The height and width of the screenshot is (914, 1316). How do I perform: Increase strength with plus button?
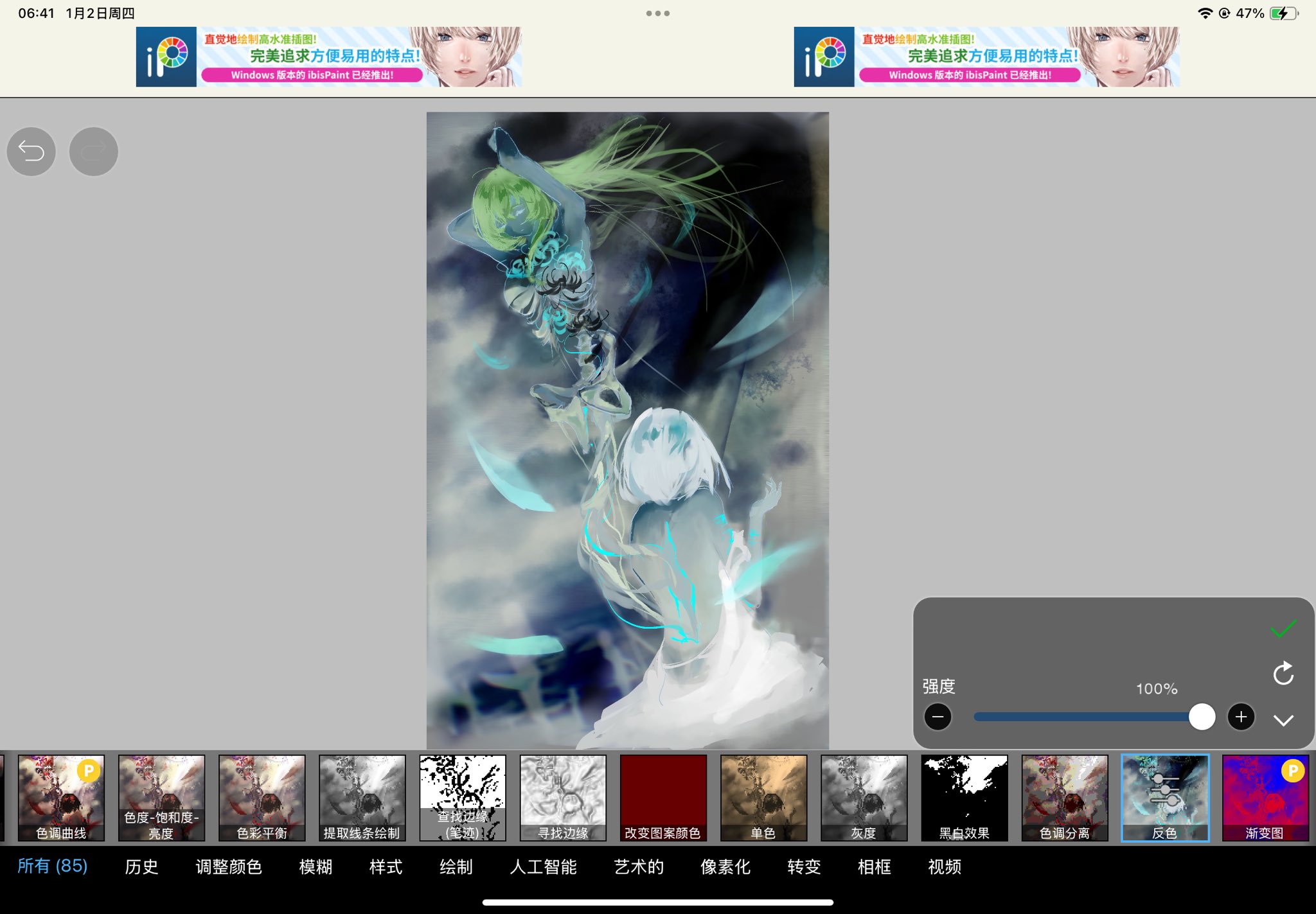pyautogui.click(x=1241, y=717)
